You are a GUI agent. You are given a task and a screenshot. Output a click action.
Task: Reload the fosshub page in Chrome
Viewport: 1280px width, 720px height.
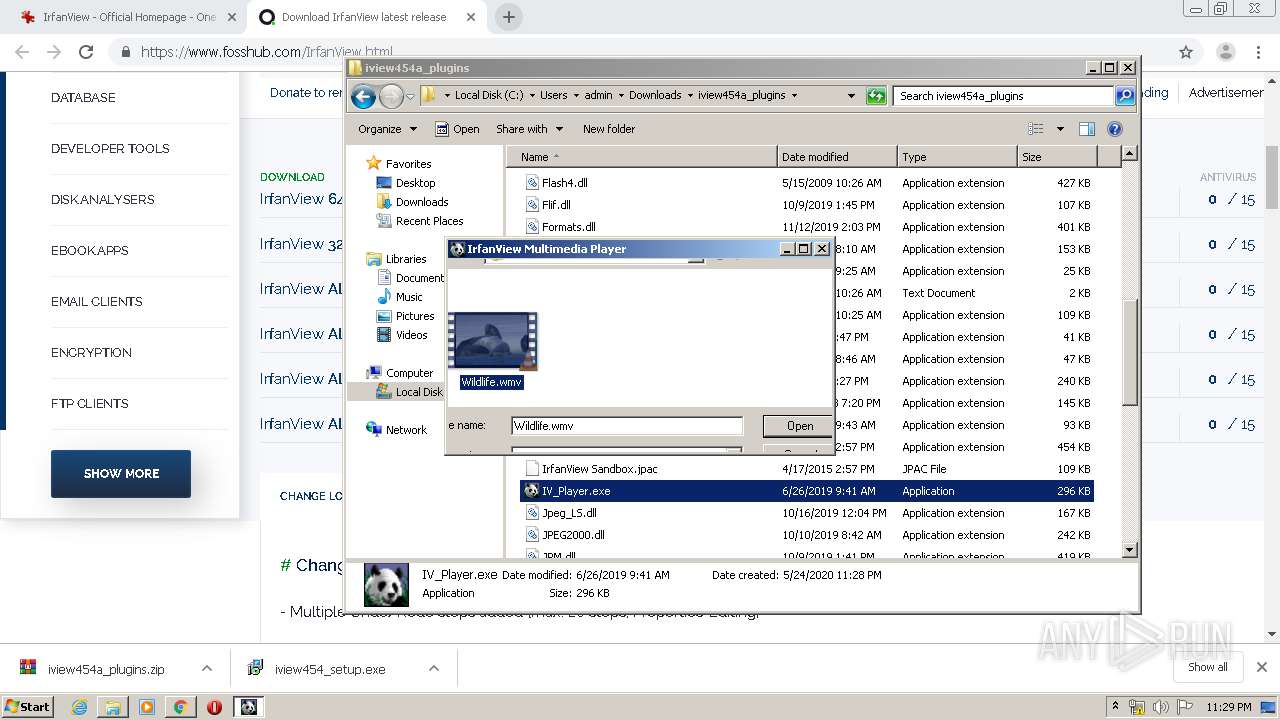86,52
